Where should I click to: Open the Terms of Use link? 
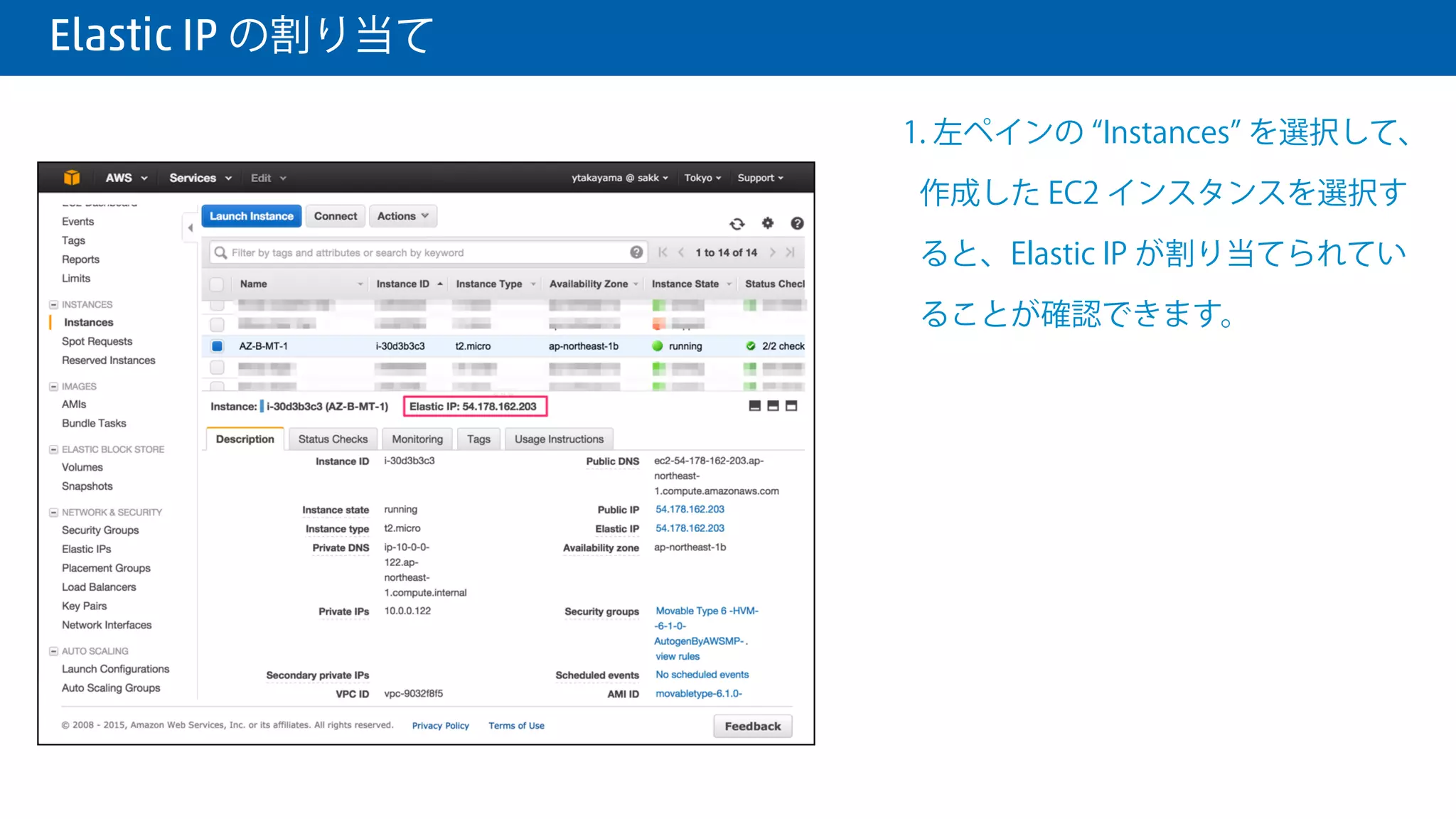click(516, 726)
